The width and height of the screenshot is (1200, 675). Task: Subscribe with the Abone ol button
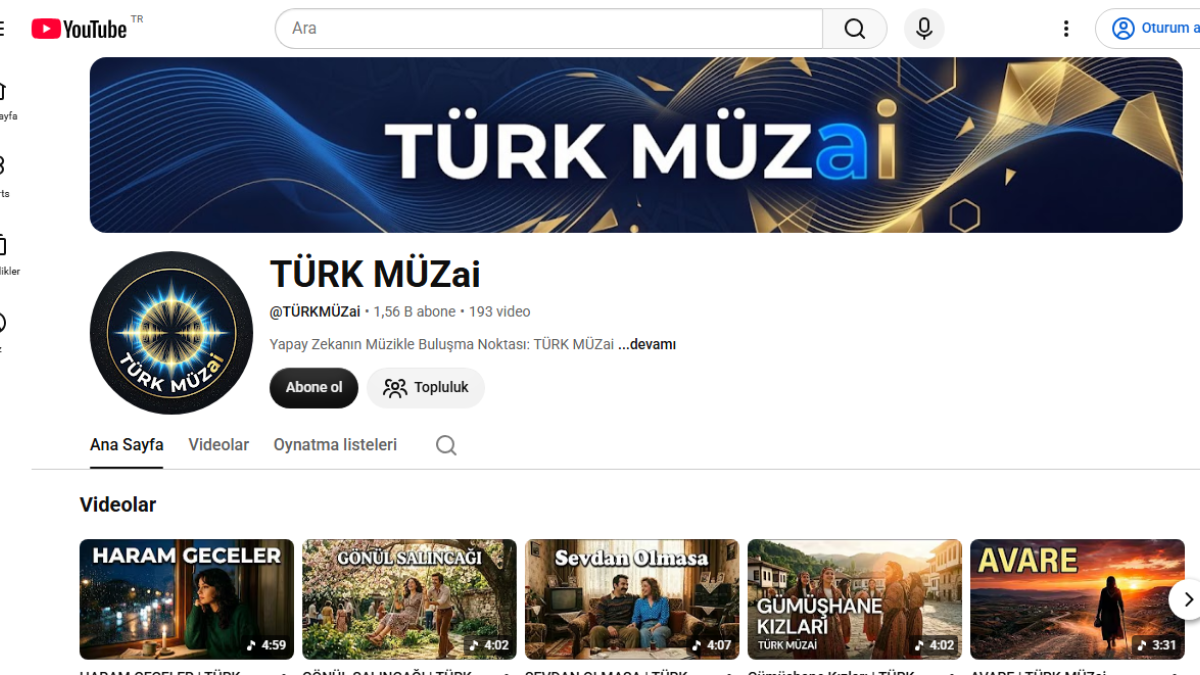314,388
